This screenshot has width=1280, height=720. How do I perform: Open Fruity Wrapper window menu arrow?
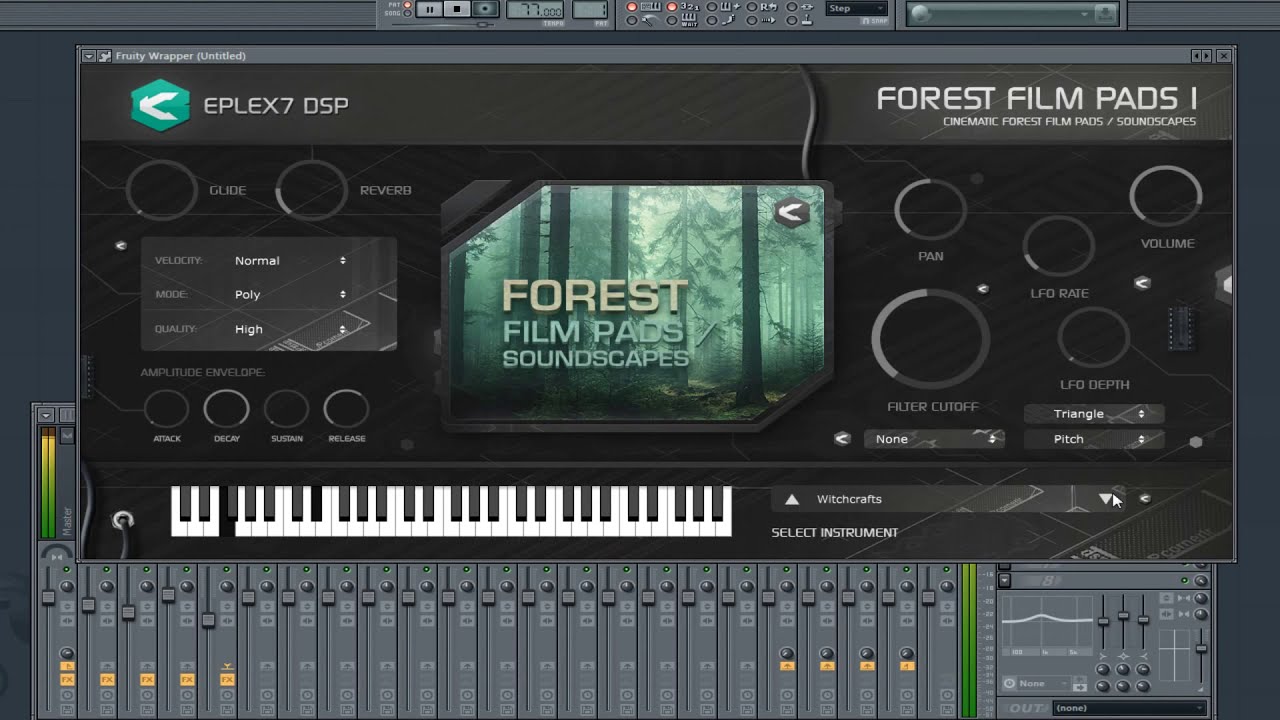[89, 56]
